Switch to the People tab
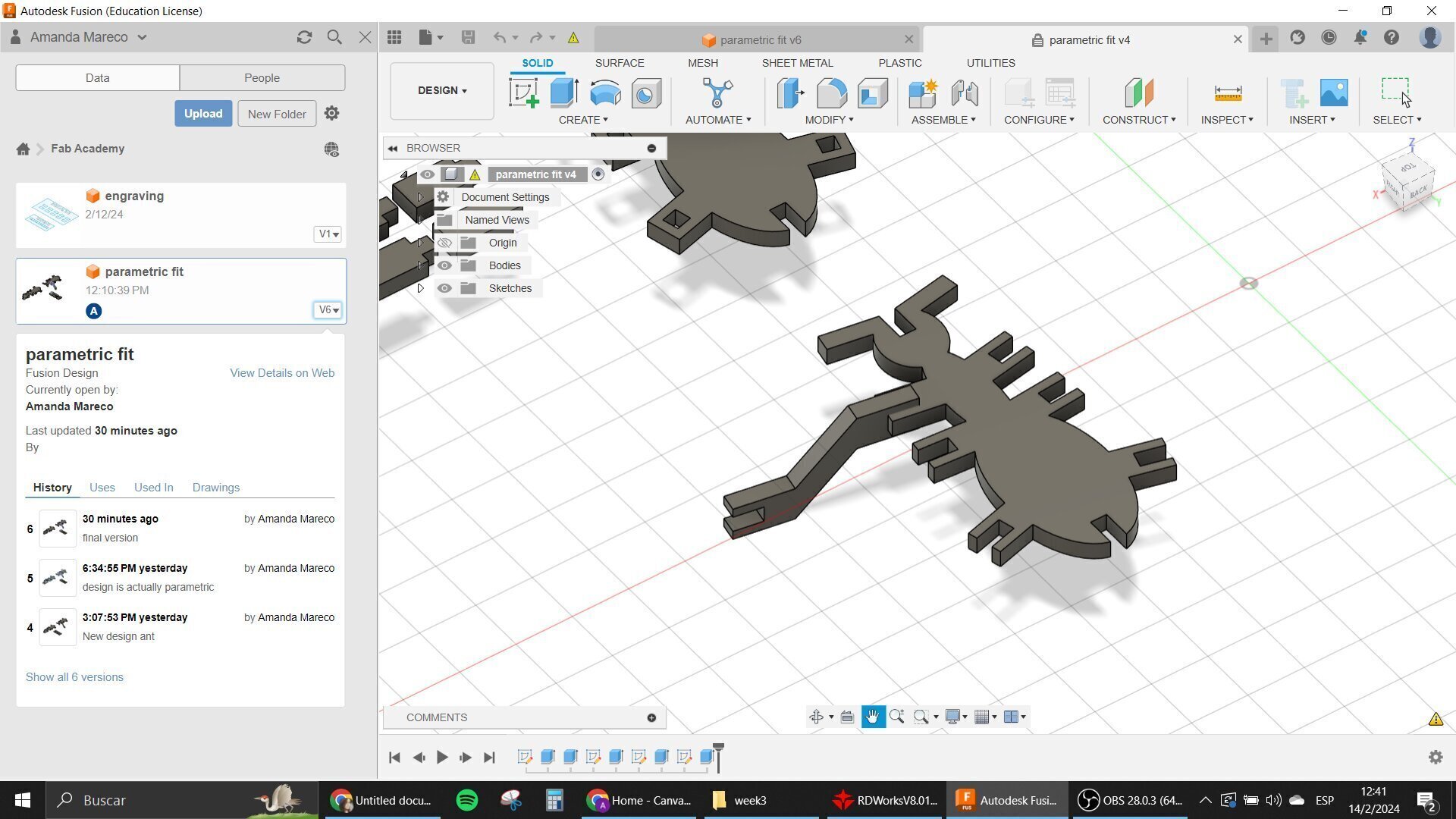Image resolution: width=1456 pixels, height=819 pixels. point(262,77)
